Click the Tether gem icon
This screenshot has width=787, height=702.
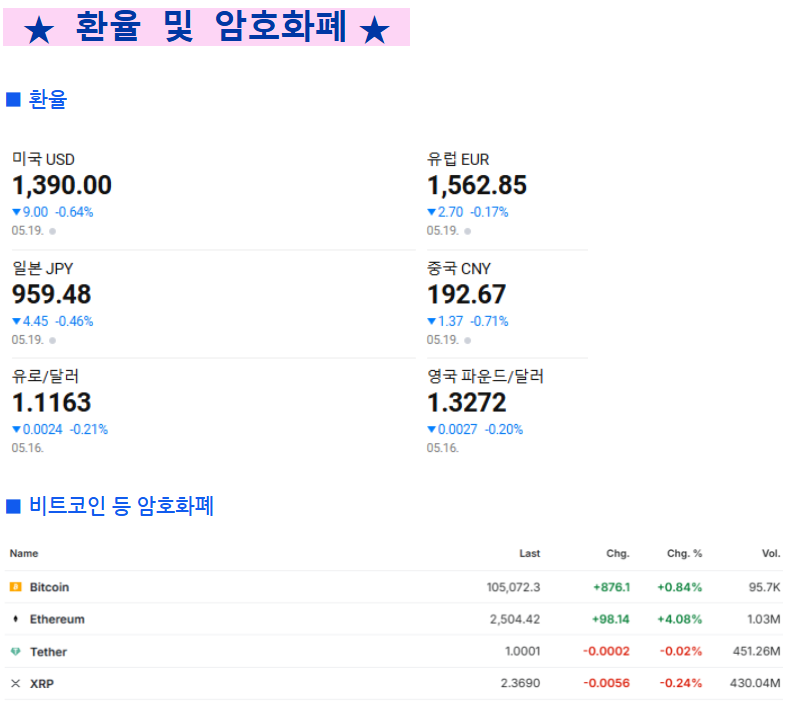(x=16, y=651)
